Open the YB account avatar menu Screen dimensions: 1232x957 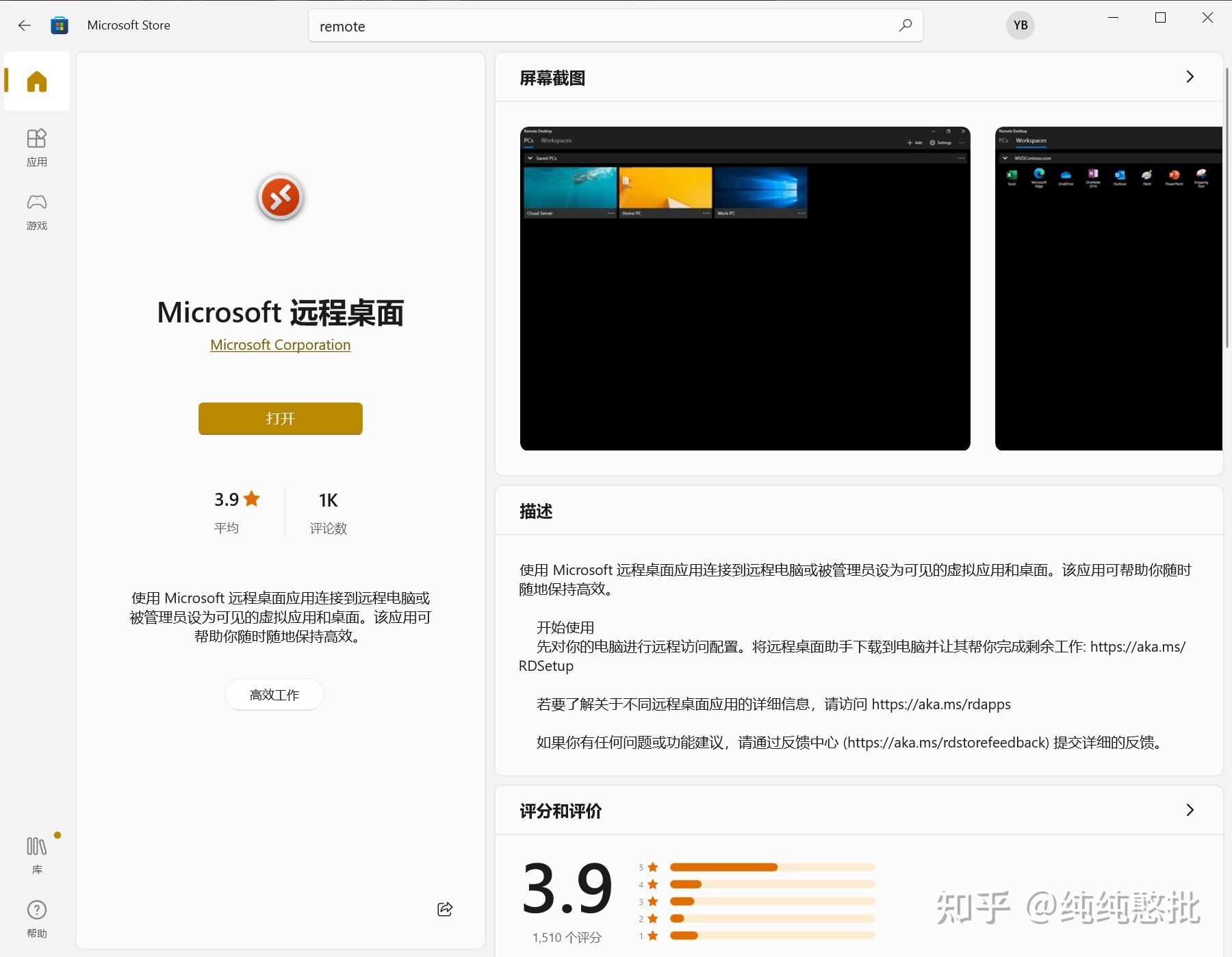(1020, 25)
